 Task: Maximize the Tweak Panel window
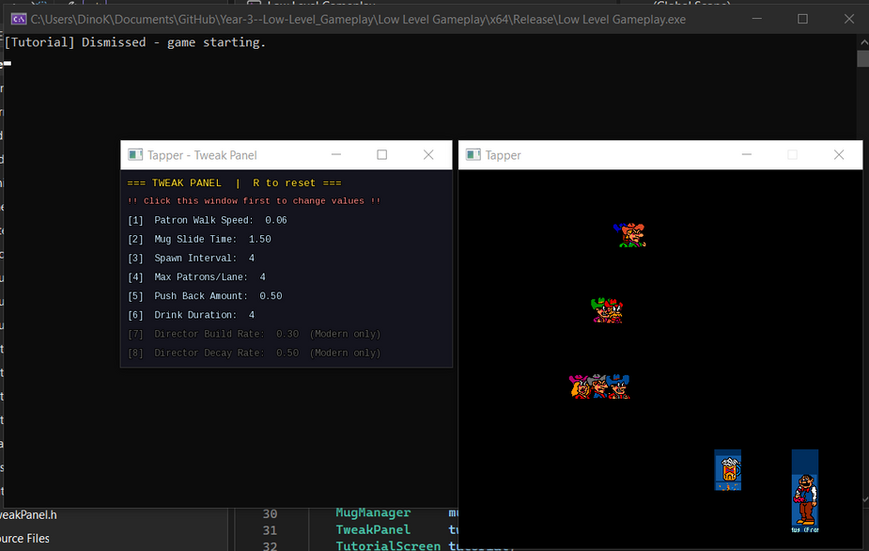click(382, 155)
